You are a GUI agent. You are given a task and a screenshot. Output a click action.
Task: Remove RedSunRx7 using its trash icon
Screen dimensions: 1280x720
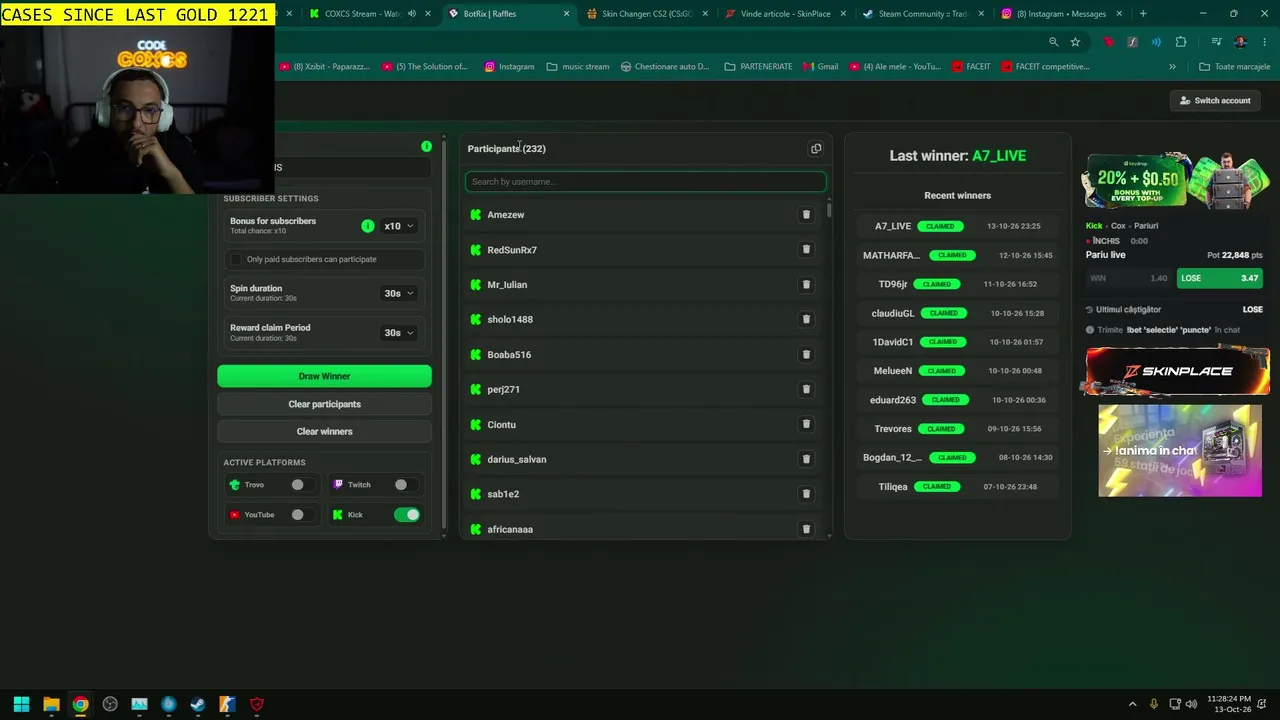[806, 250]
